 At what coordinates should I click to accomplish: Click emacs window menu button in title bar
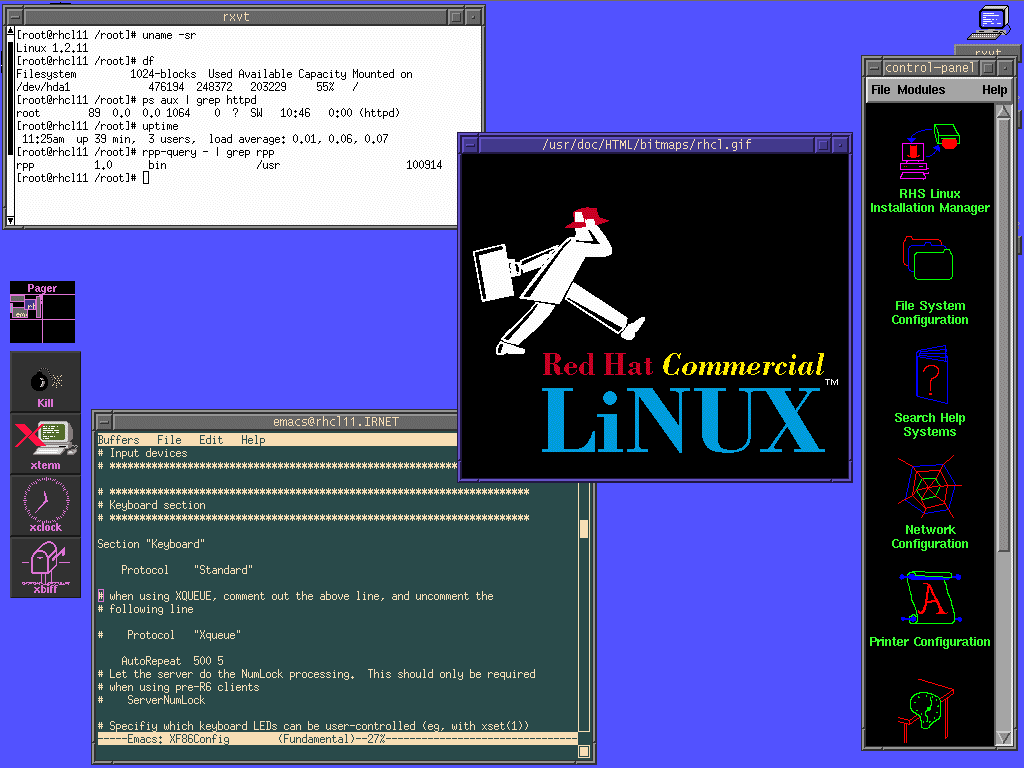click(103, 422)
